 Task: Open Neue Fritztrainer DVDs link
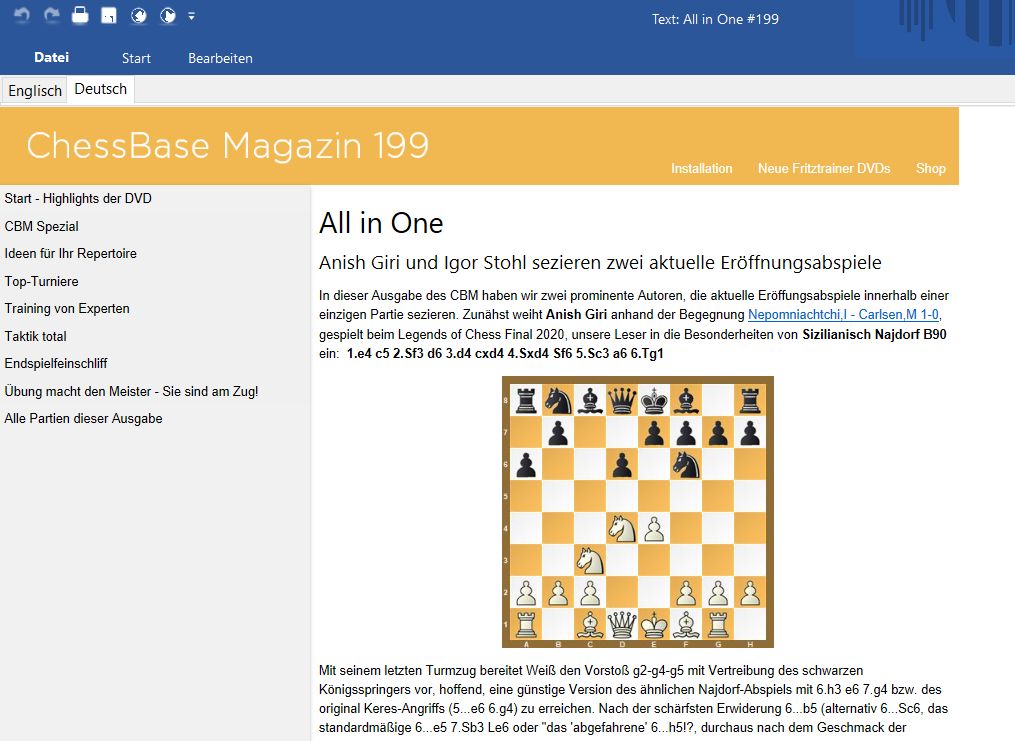click(x=823, y=168)
